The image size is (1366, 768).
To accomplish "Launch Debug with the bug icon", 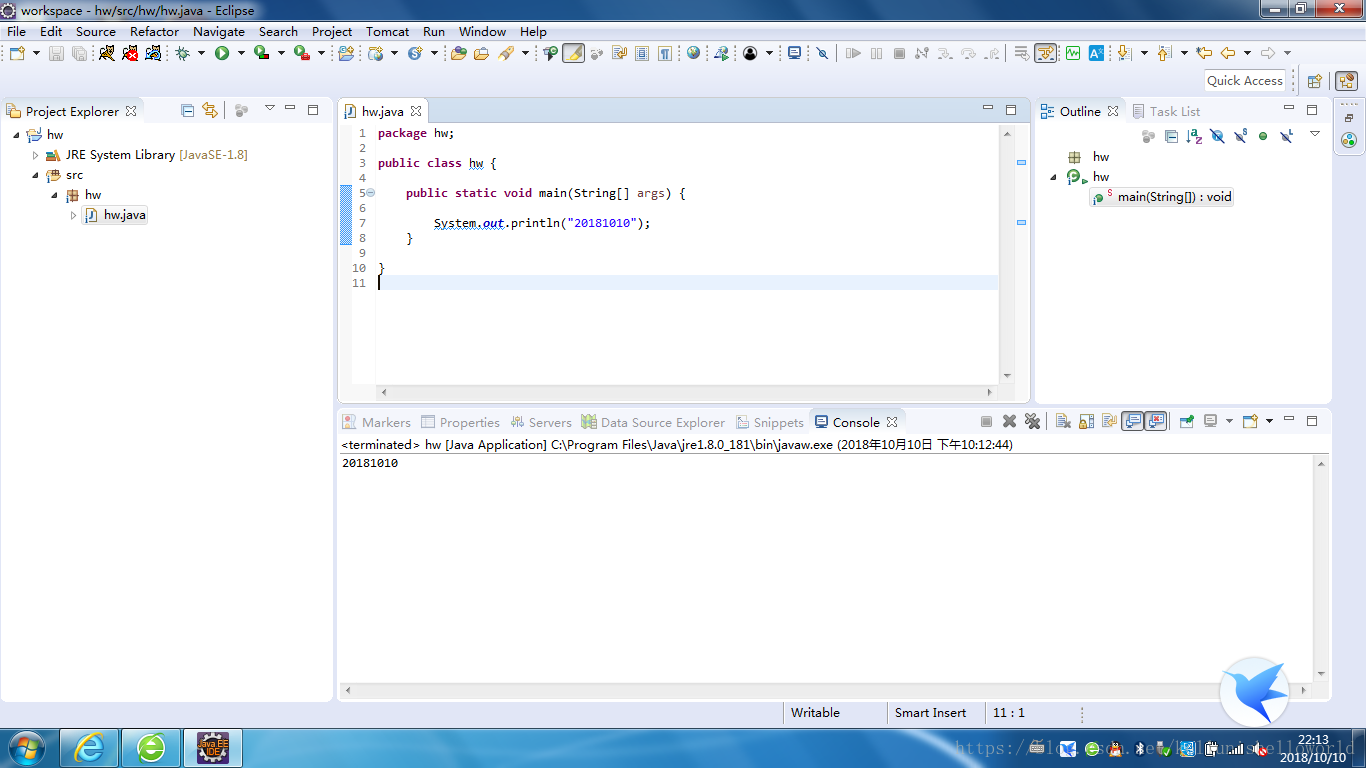I will tap(182, 53).
